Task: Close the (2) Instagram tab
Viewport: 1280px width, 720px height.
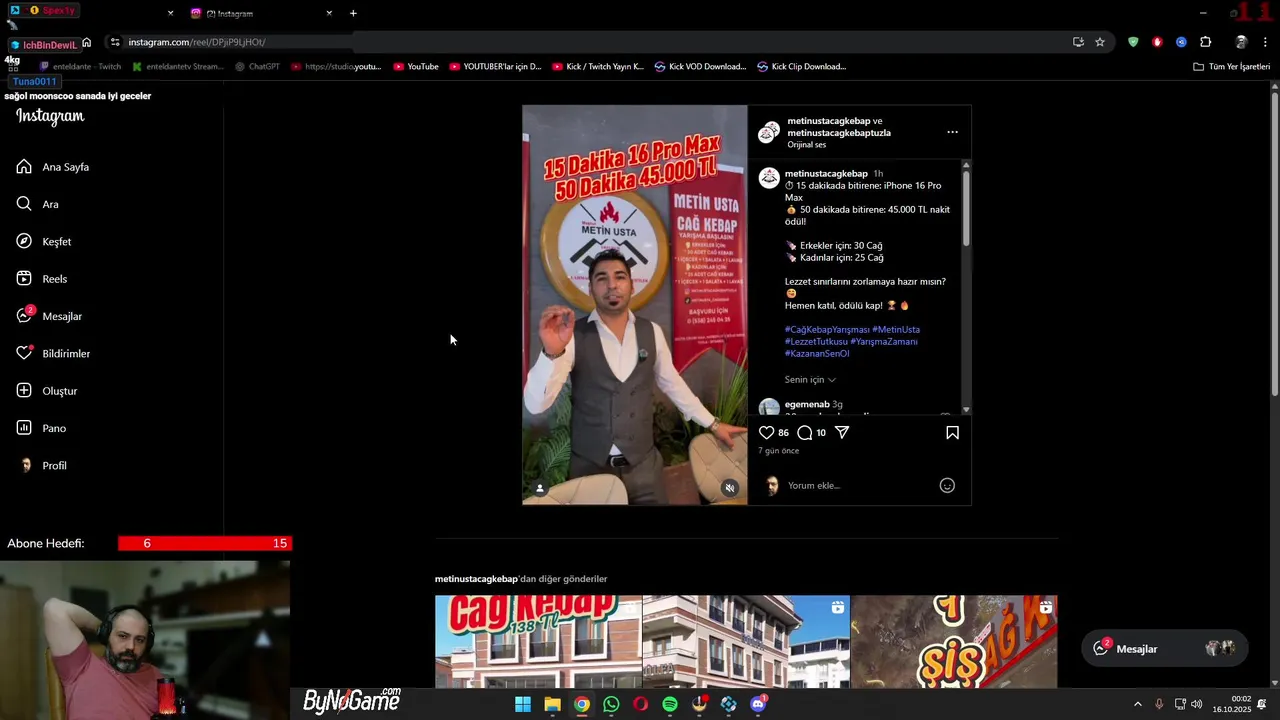Action: (x=329, y=13)
